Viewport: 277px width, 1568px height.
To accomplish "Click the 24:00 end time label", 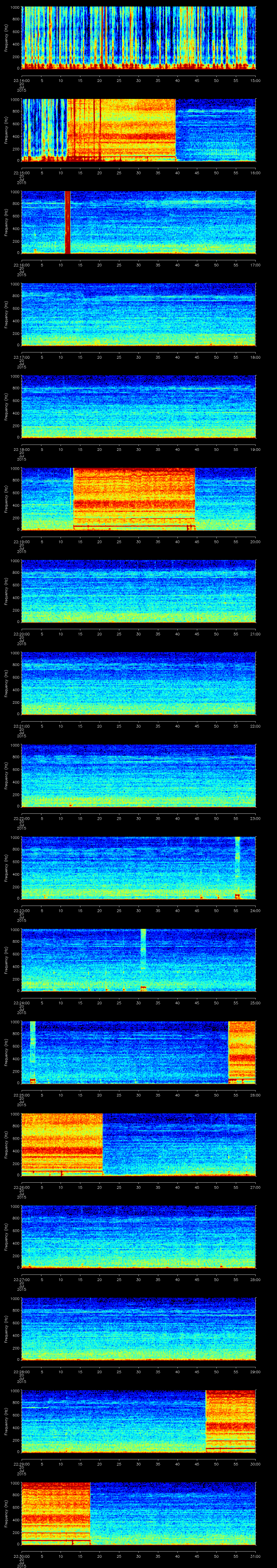I will (255, 910).
